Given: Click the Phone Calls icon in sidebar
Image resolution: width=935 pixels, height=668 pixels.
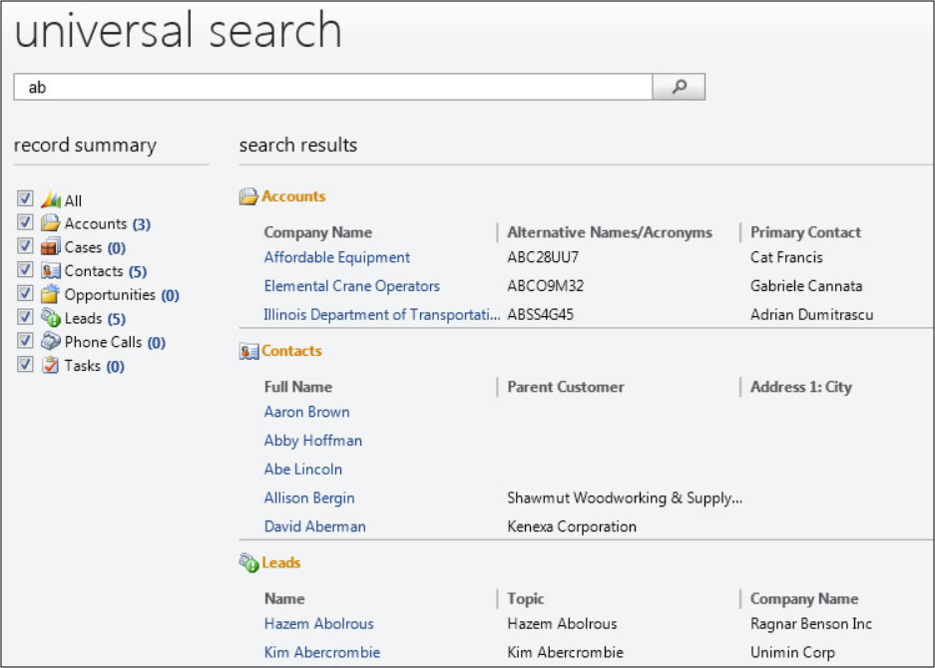Looking at the screenshot, I should (x=51, y=342).
